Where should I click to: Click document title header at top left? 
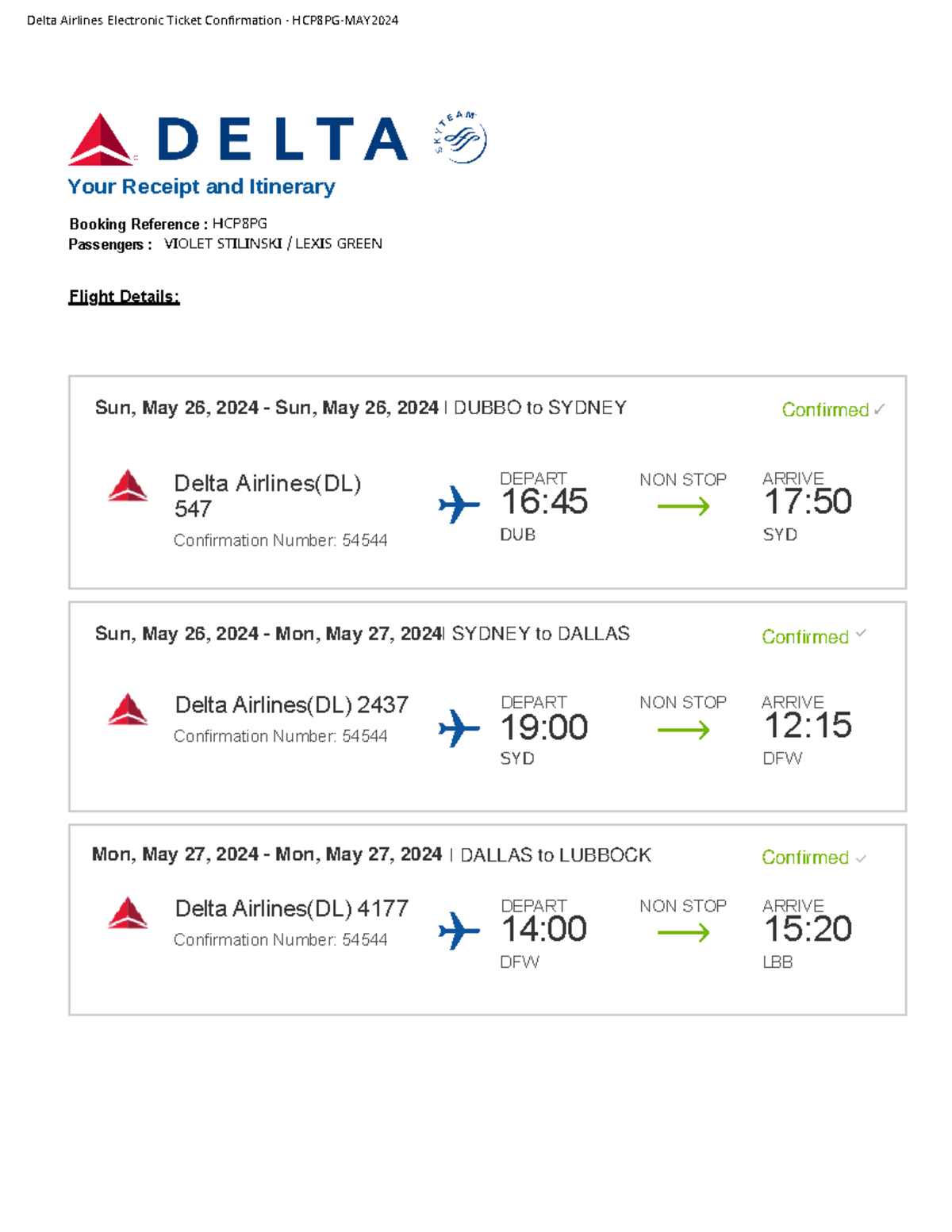(213, 21)
